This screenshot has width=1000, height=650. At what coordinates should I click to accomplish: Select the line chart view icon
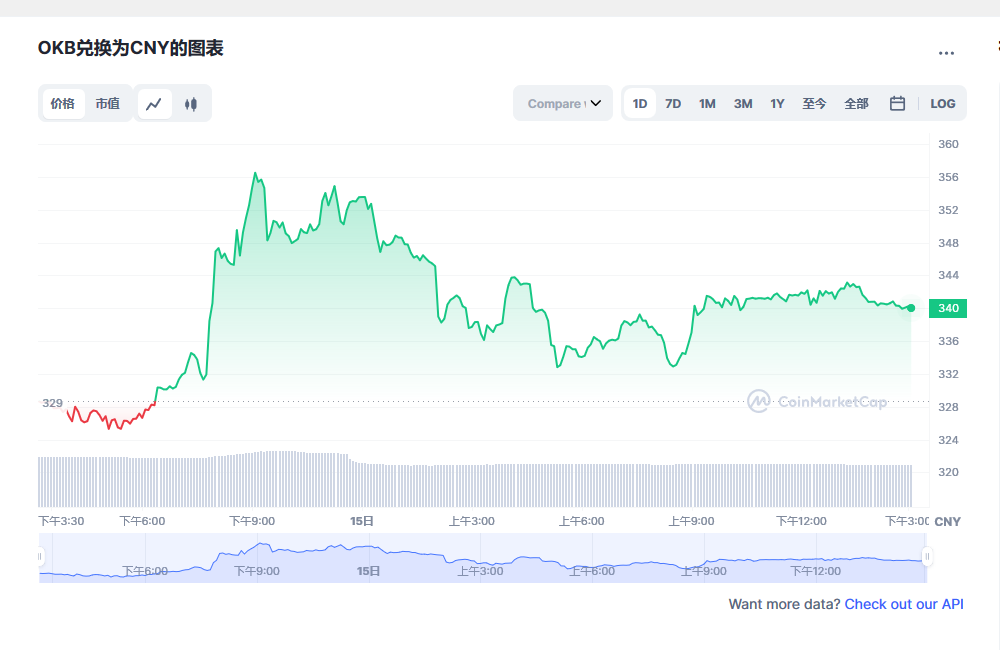(x=155, y=103)
